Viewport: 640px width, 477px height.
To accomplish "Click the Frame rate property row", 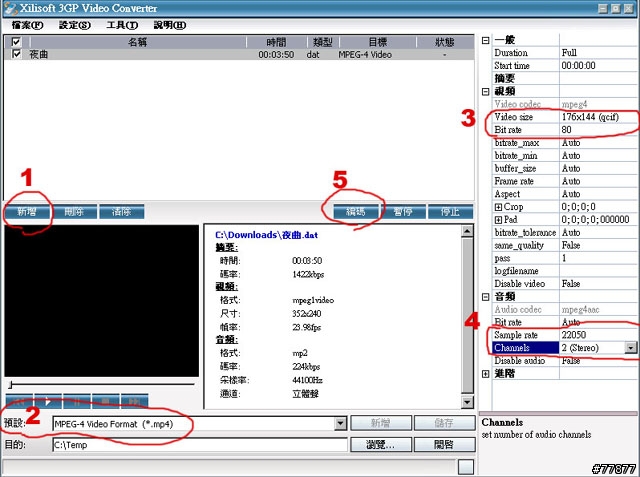I will tap(564, 181).
